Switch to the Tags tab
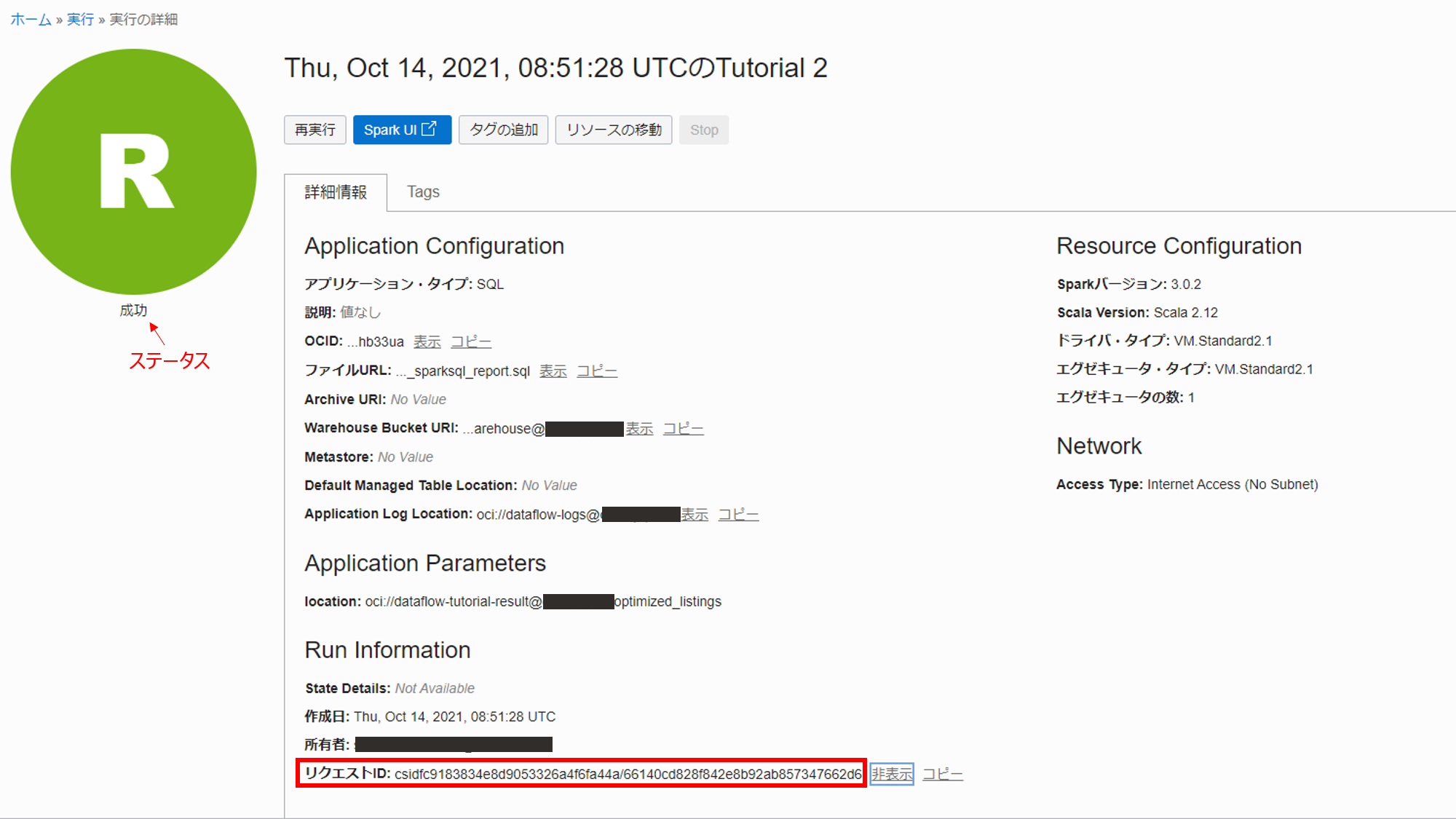1456x819 pixels. tap(423, 191)
